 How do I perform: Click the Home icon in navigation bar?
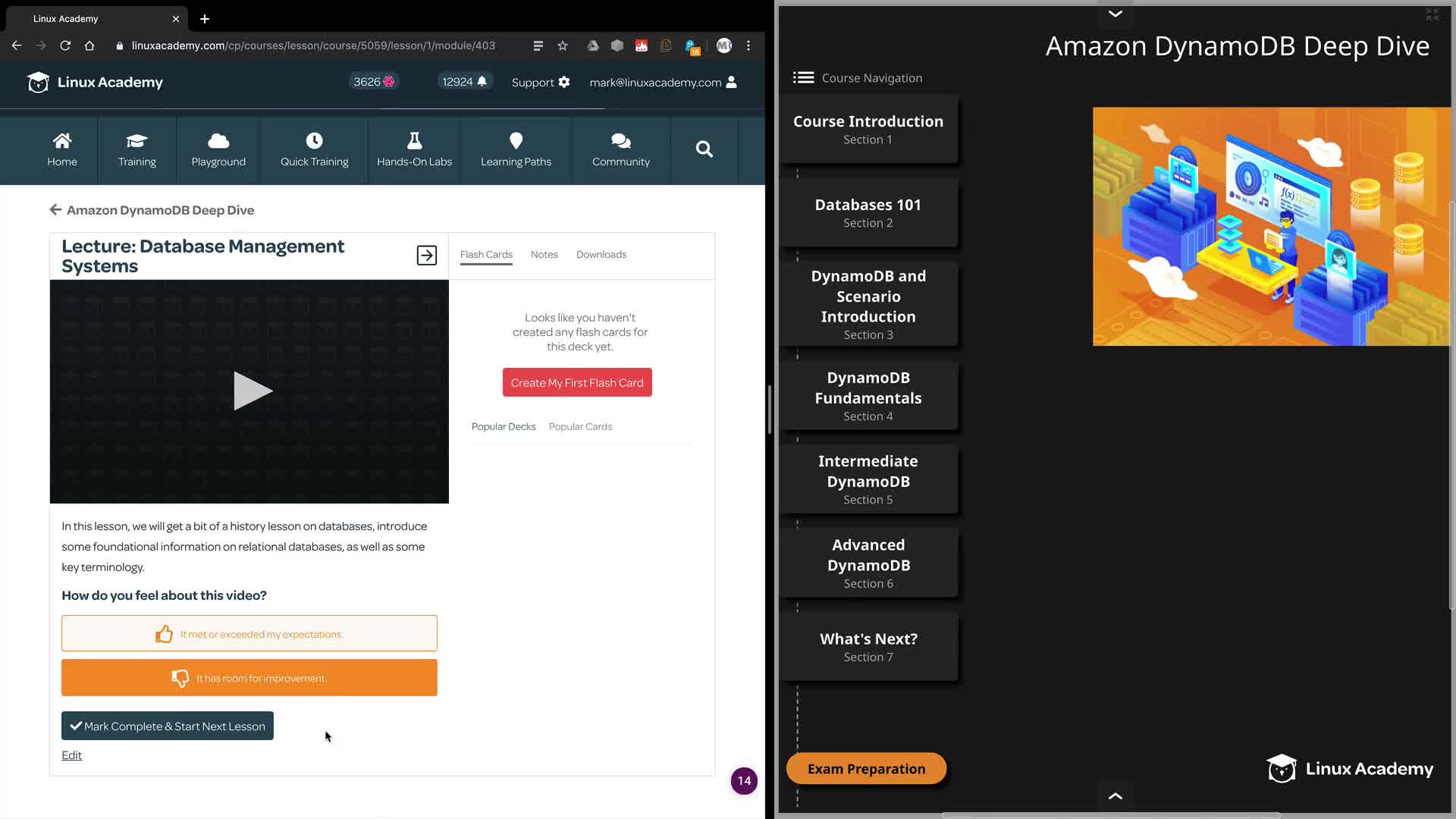[62, 141]
